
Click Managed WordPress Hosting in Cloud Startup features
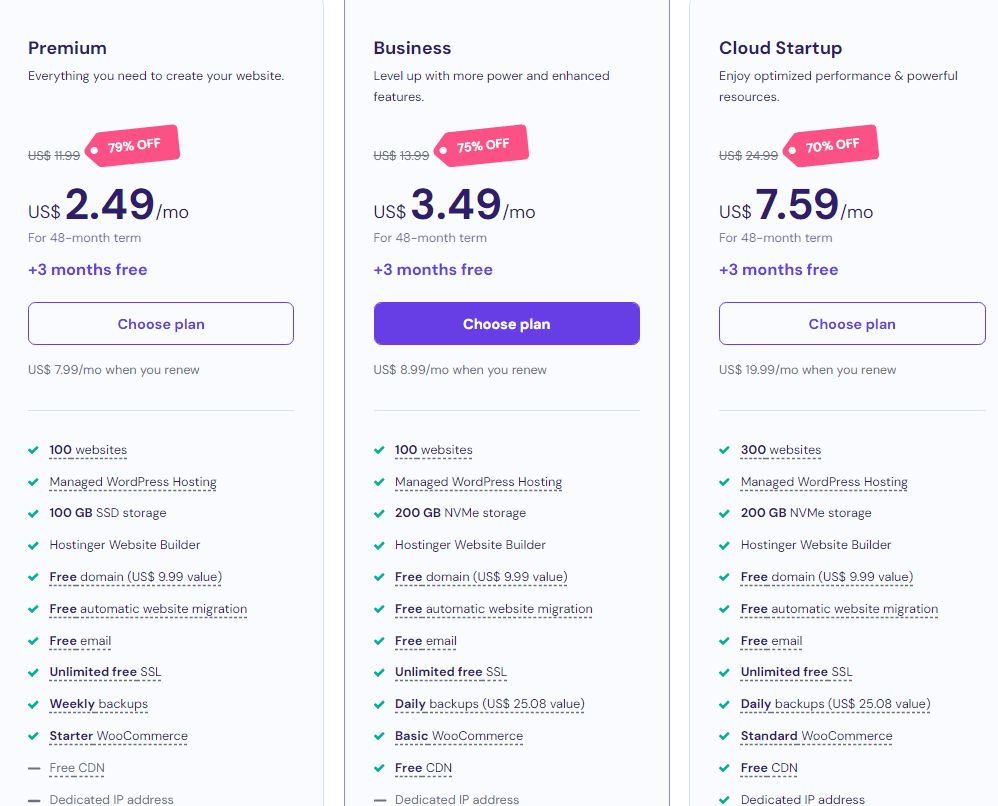pos(824,482)
